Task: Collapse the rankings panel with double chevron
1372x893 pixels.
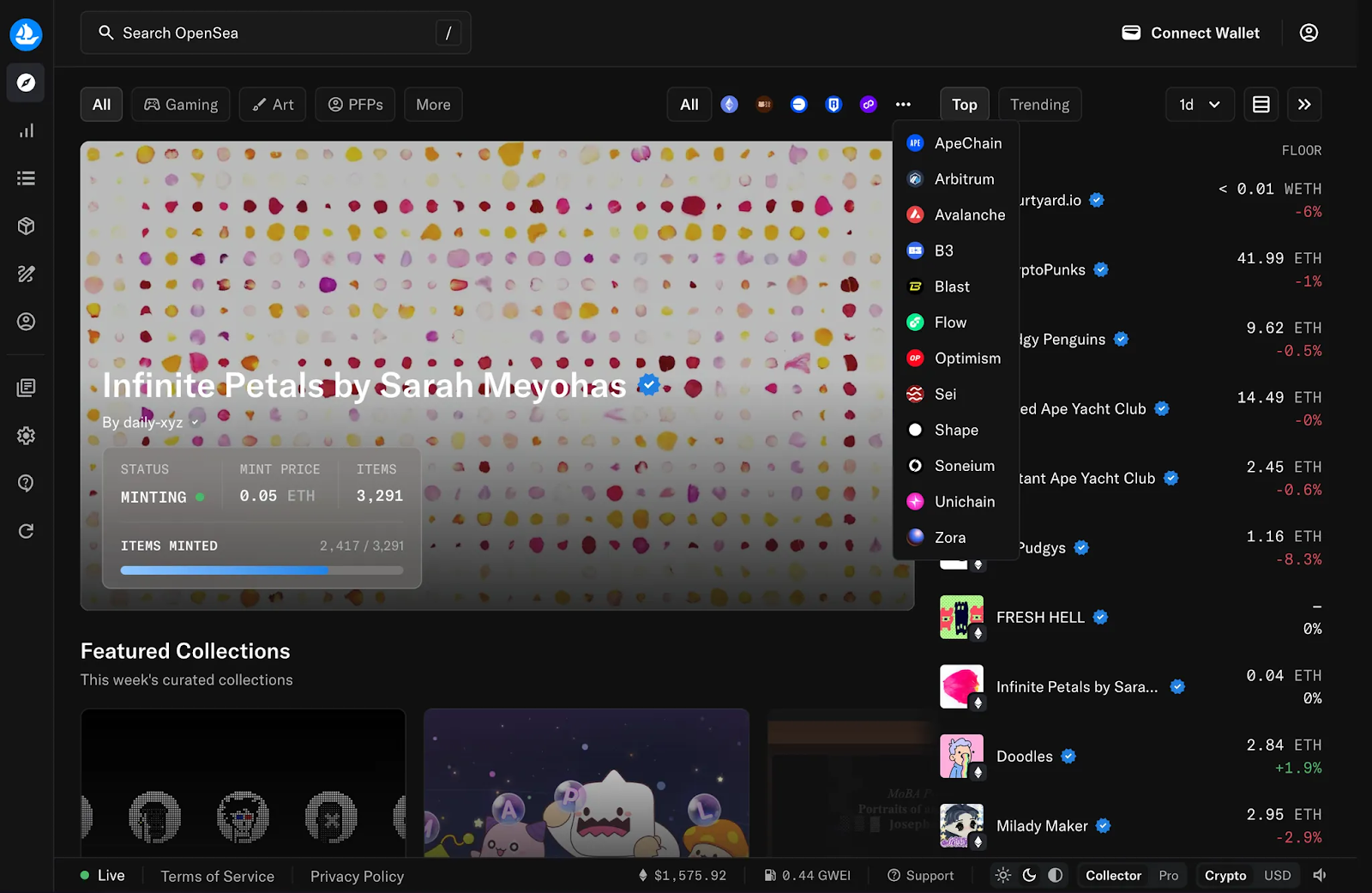Action: coord(1304,105)
